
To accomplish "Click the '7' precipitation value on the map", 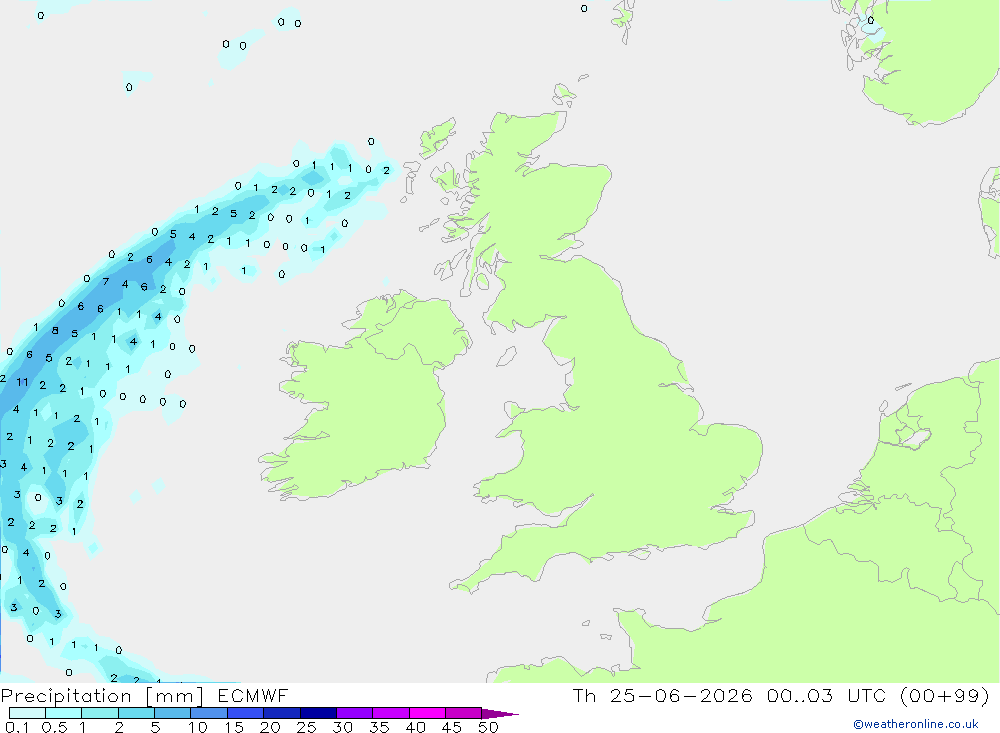I will (x=106, y=281).
